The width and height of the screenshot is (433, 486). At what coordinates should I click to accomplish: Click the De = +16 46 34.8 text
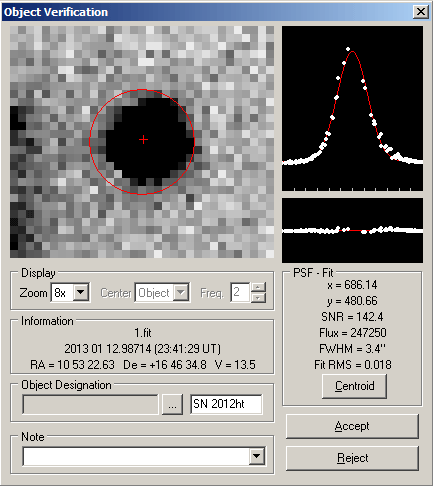[x=165, y=365]
